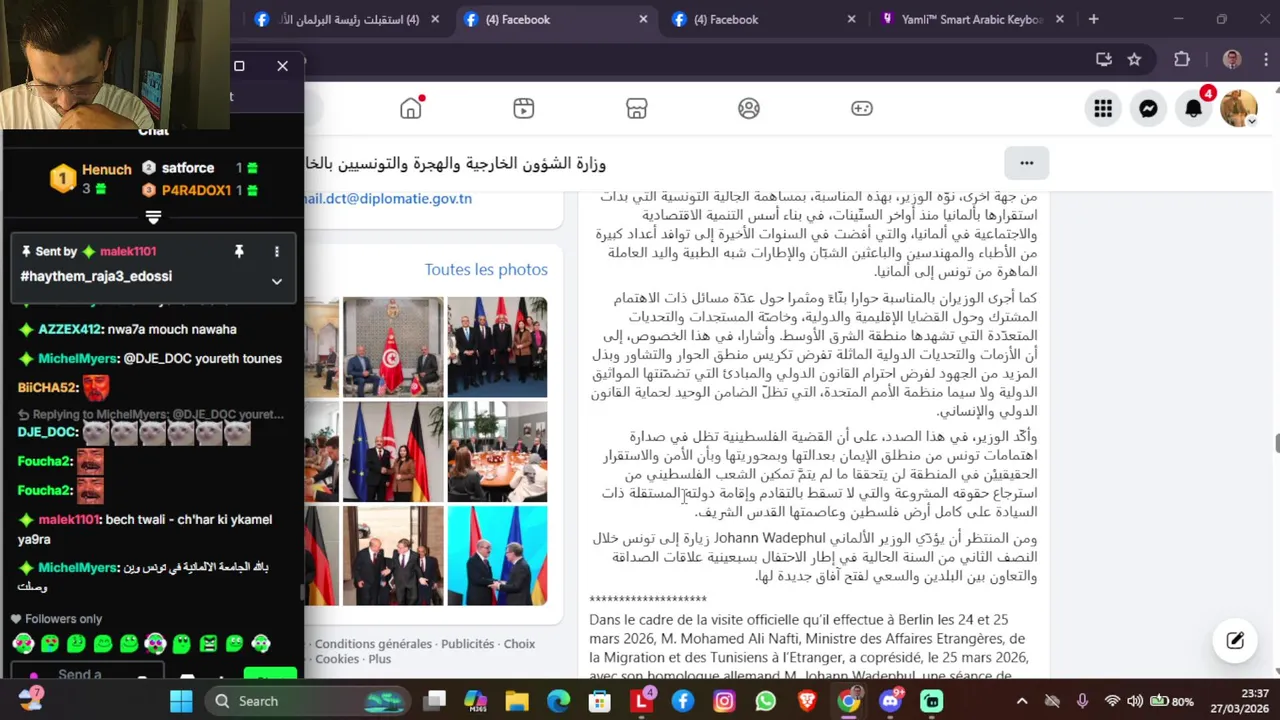This screenshot has width=1280, height=720.
Task: Open conference table meeting photo thumbnail
Action: [x=497, y=451]
